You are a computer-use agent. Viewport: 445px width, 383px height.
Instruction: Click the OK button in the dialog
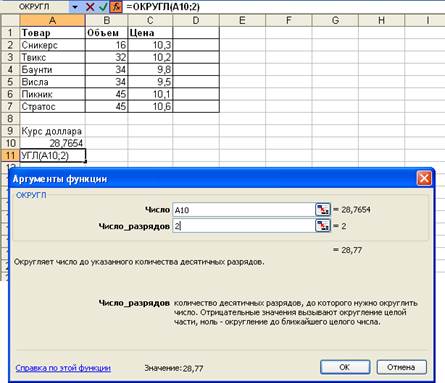pyautogui.click(x=345, y=367)
